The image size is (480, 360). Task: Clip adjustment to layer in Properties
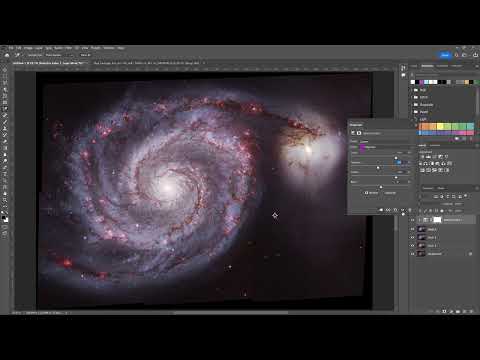click(x=381, y=210)
